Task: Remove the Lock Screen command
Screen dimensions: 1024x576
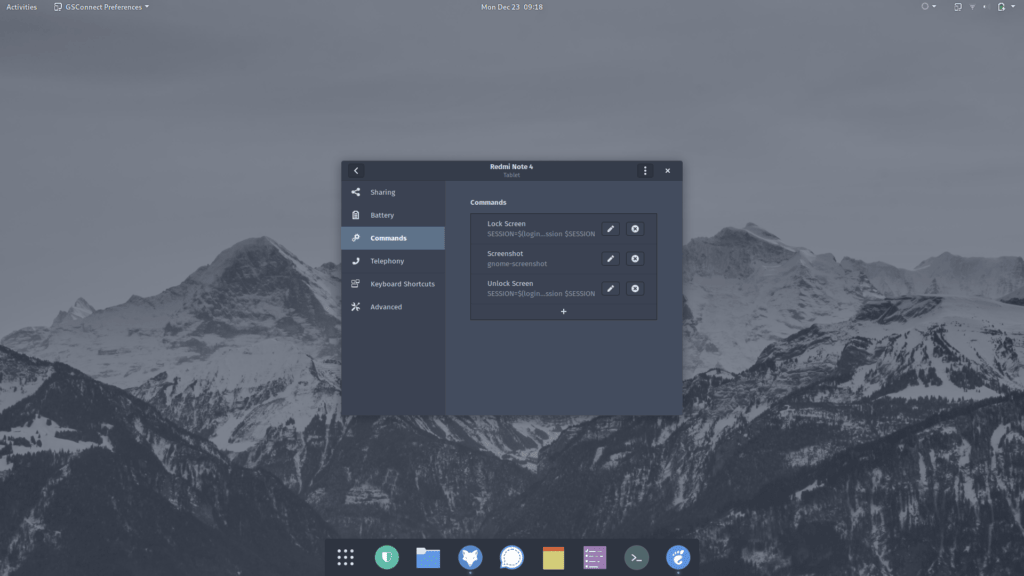Action: tap(635, 229)
